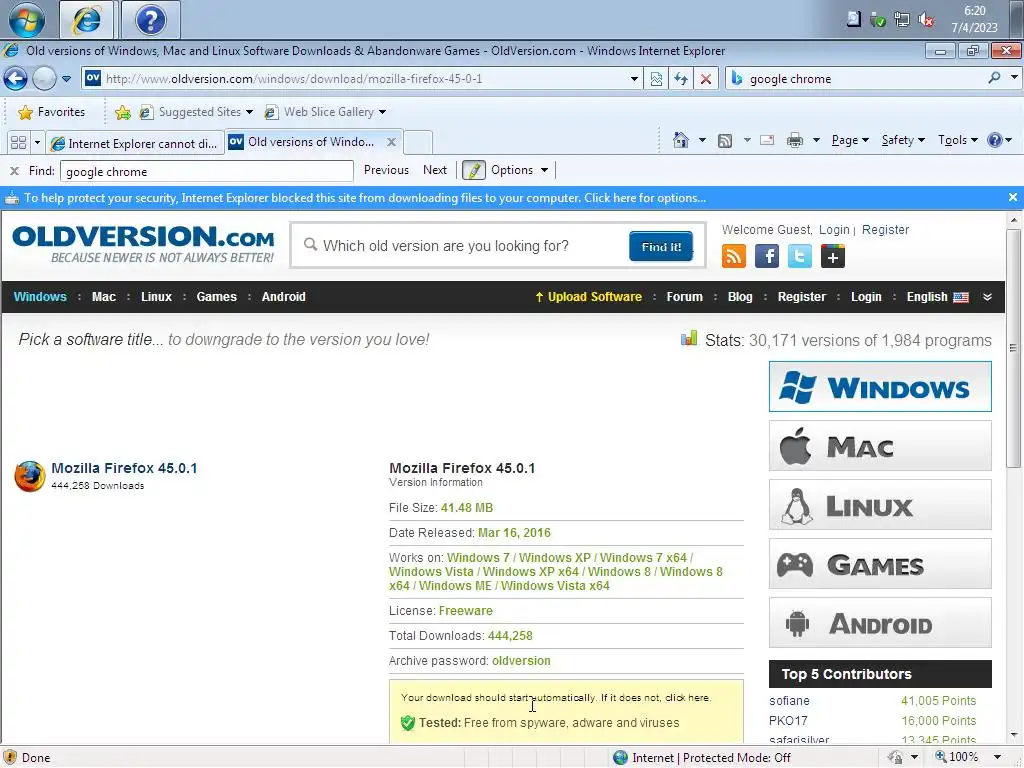The height and width of the screenshot is (768, 1024).
Task: Click the blue Help question icon
Action: tap(995, 140)
